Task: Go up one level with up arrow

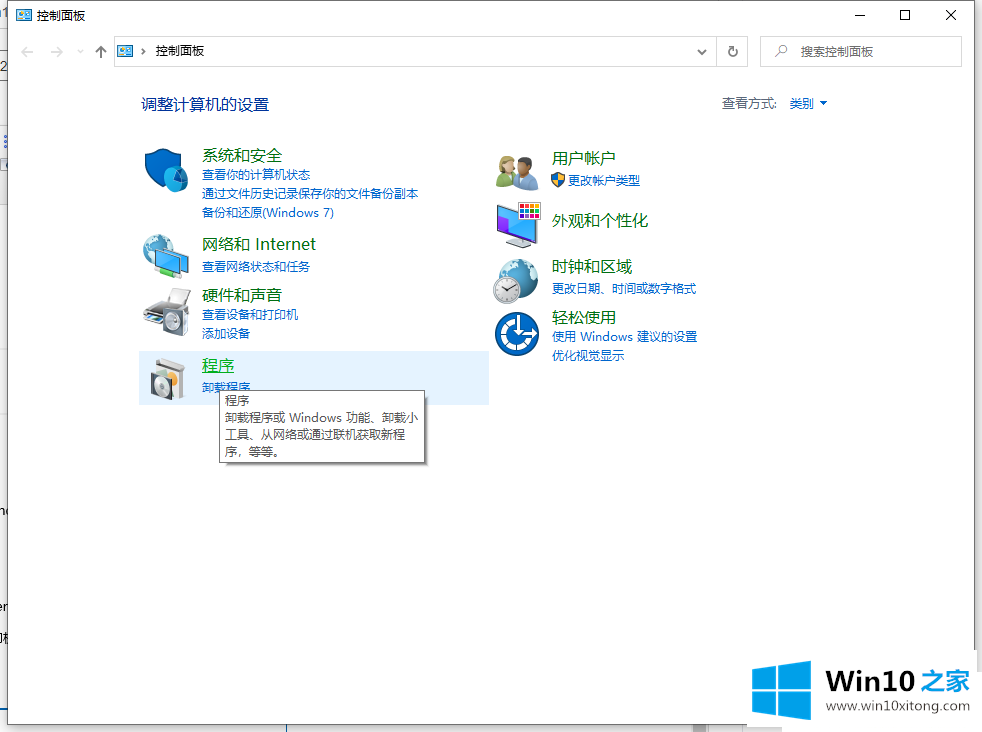Action: click(x=101, y=52)
